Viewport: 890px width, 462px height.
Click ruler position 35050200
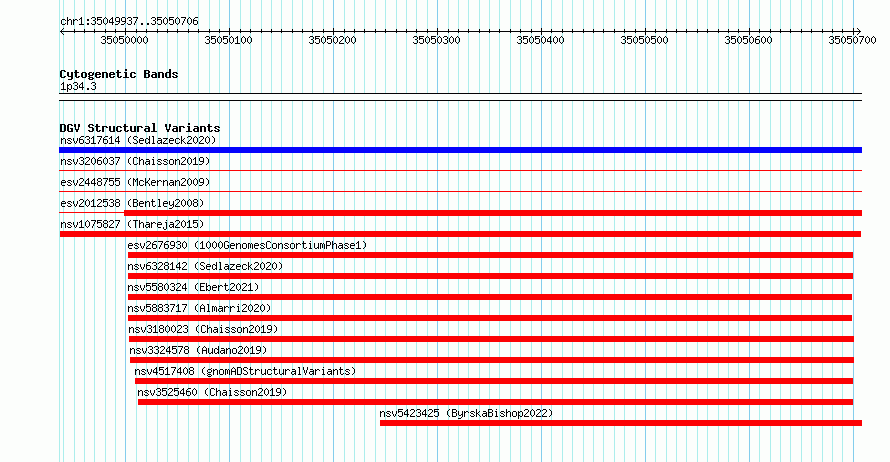333,40
